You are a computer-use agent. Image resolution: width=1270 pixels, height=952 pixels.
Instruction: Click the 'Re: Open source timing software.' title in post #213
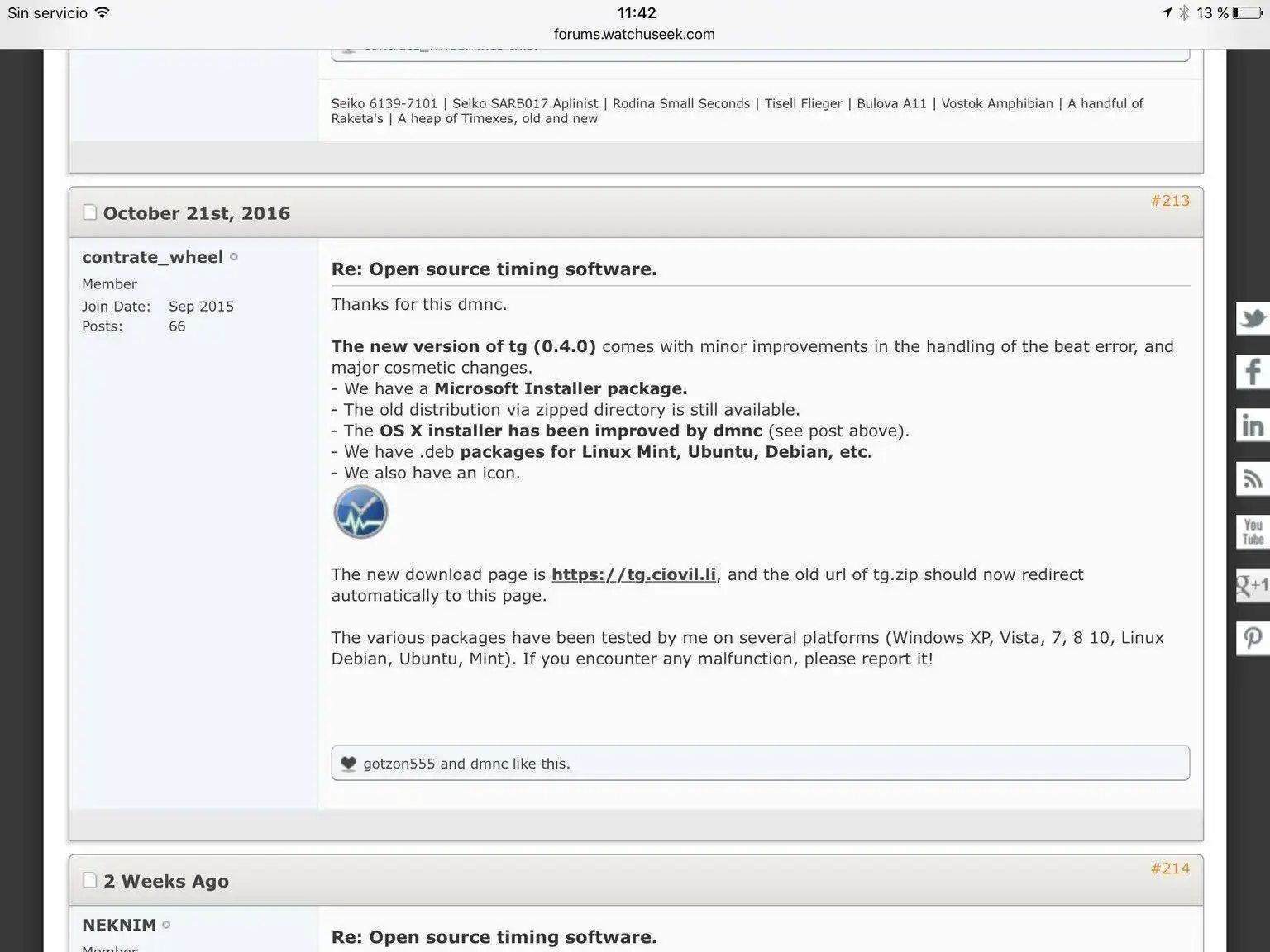494,269
